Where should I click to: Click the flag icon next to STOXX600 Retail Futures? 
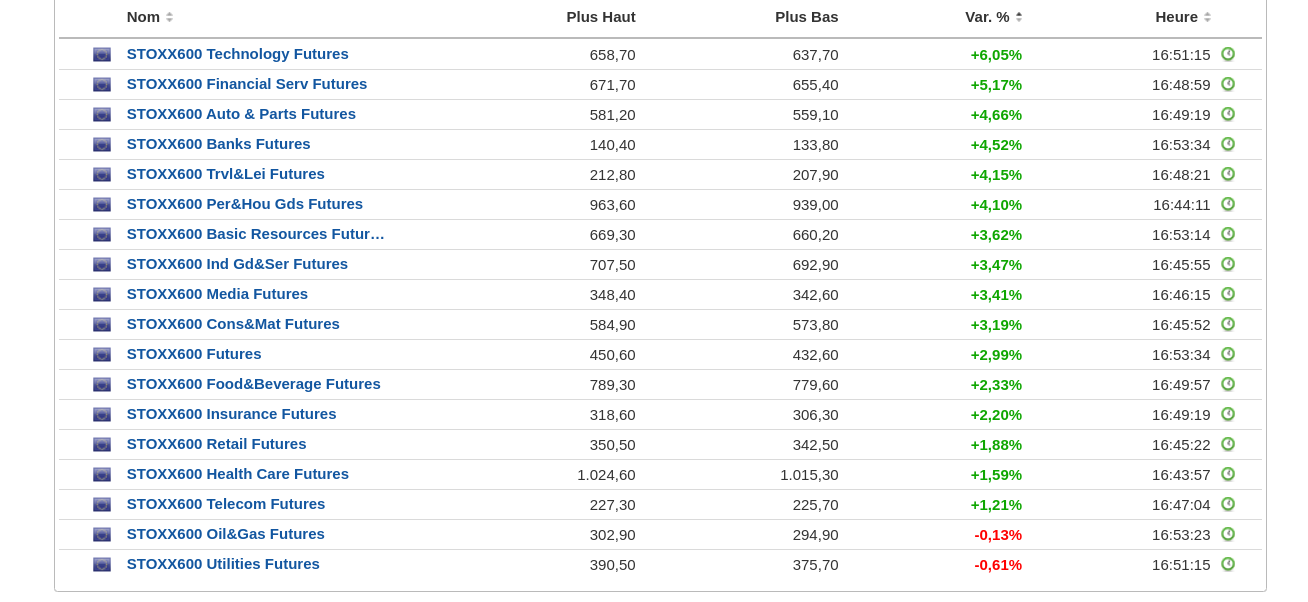point(102,445)
